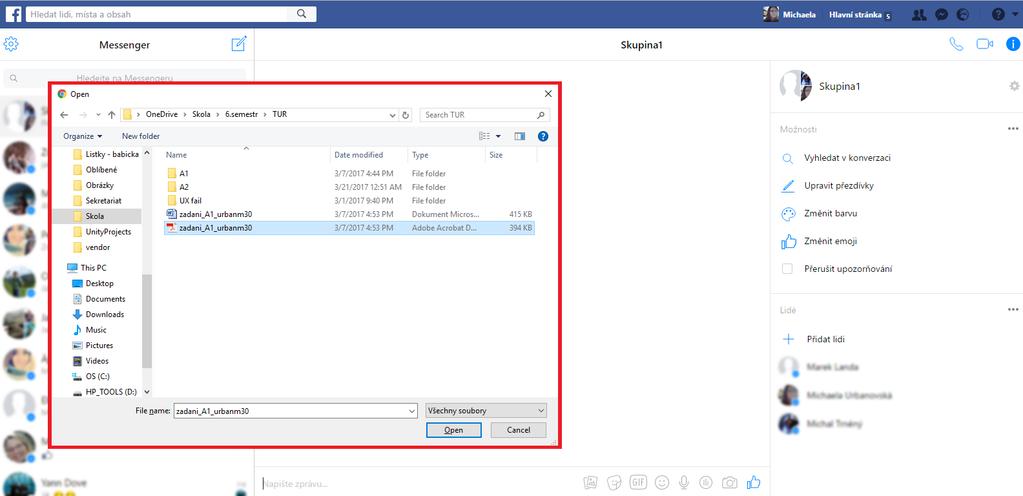Click the Cancel button

click(518, 430)
